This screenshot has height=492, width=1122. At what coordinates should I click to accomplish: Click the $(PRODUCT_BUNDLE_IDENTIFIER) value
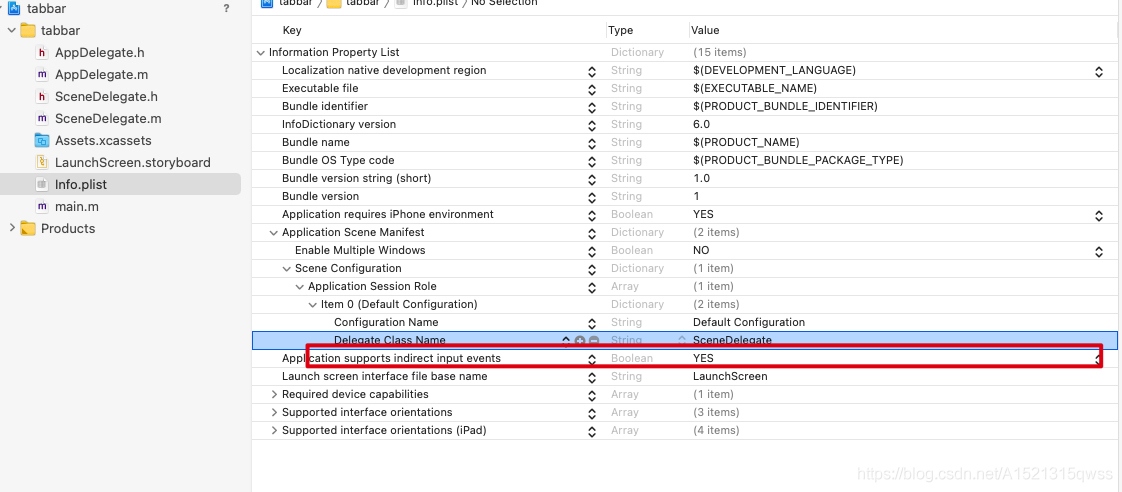(785, 106)
